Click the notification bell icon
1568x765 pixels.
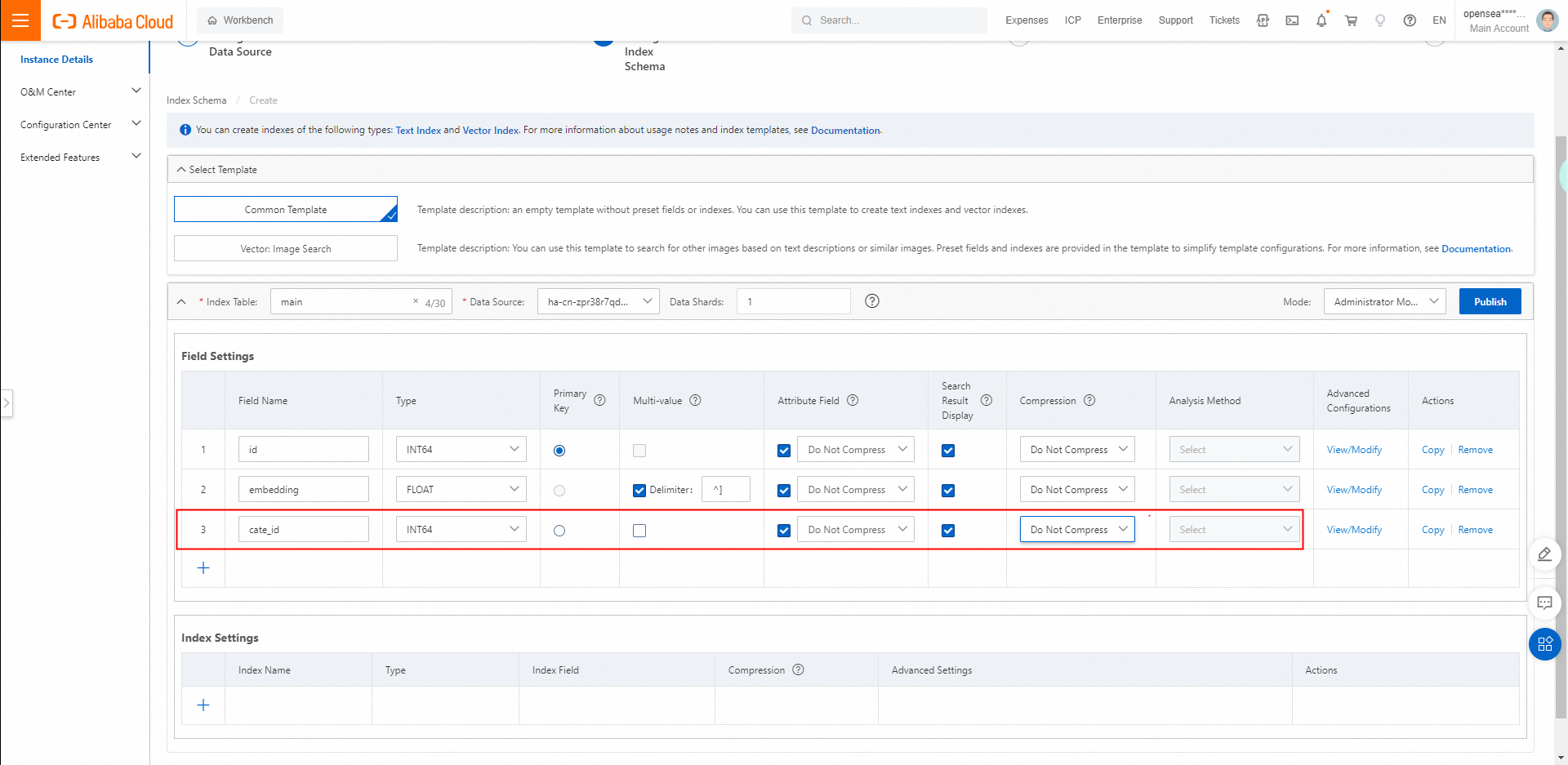tap(1321, 20)
